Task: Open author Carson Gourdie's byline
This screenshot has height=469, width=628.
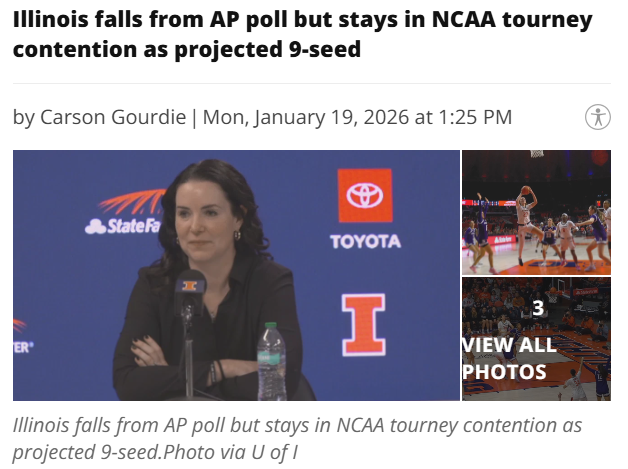Action: click(x=115, y=117)
